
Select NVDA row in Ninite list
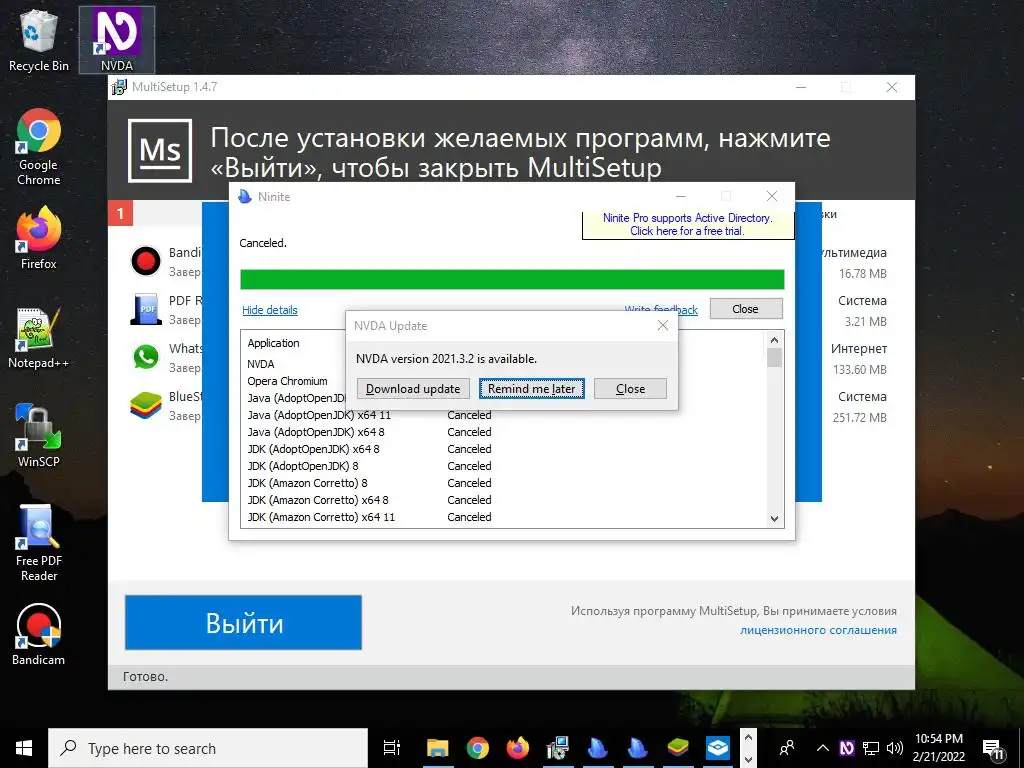pos(261,364)
